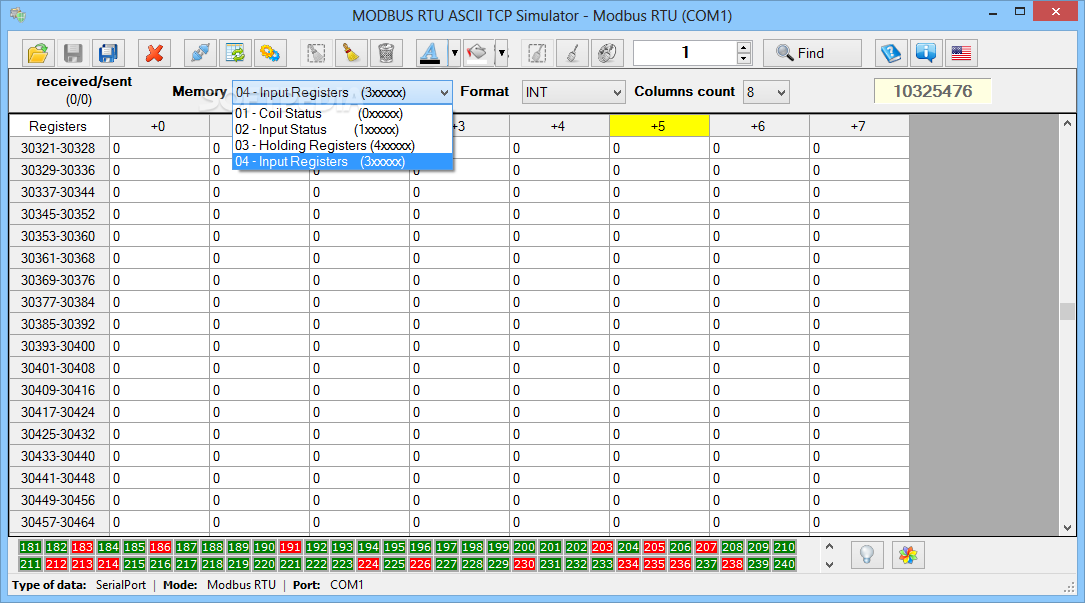Click the app icon in the title bar
The height and width of the screenshot is (603, 1085).
(19, 15)
